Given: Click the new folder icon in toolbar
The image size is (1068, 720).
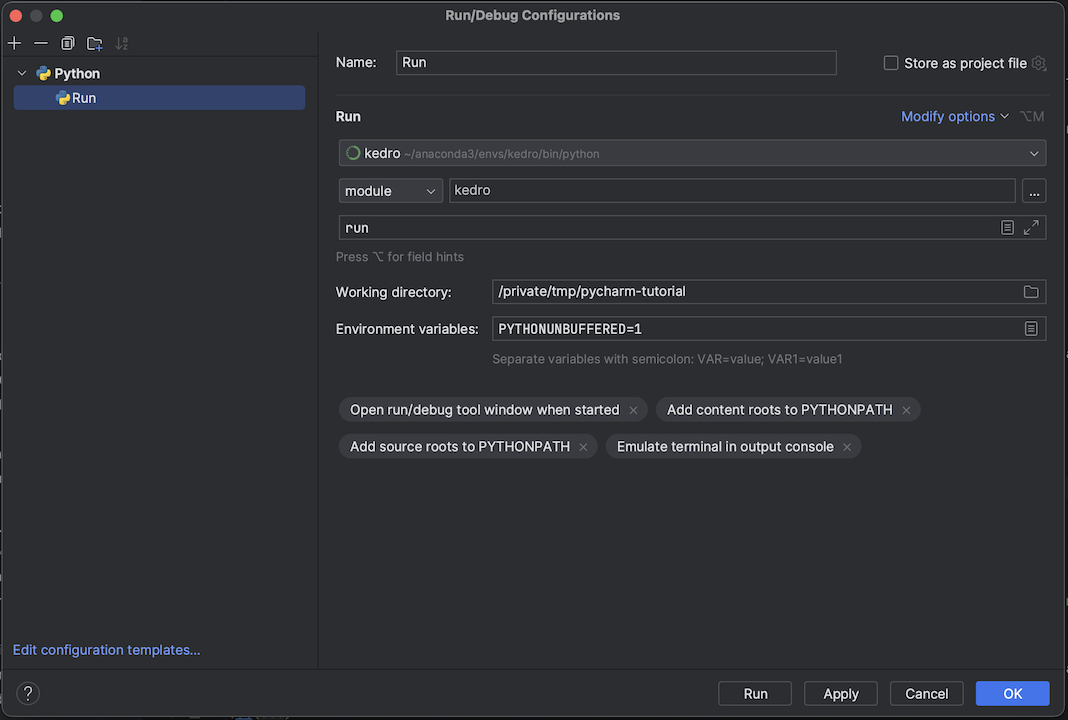Looking at the screenshot, I should (95, 43).
